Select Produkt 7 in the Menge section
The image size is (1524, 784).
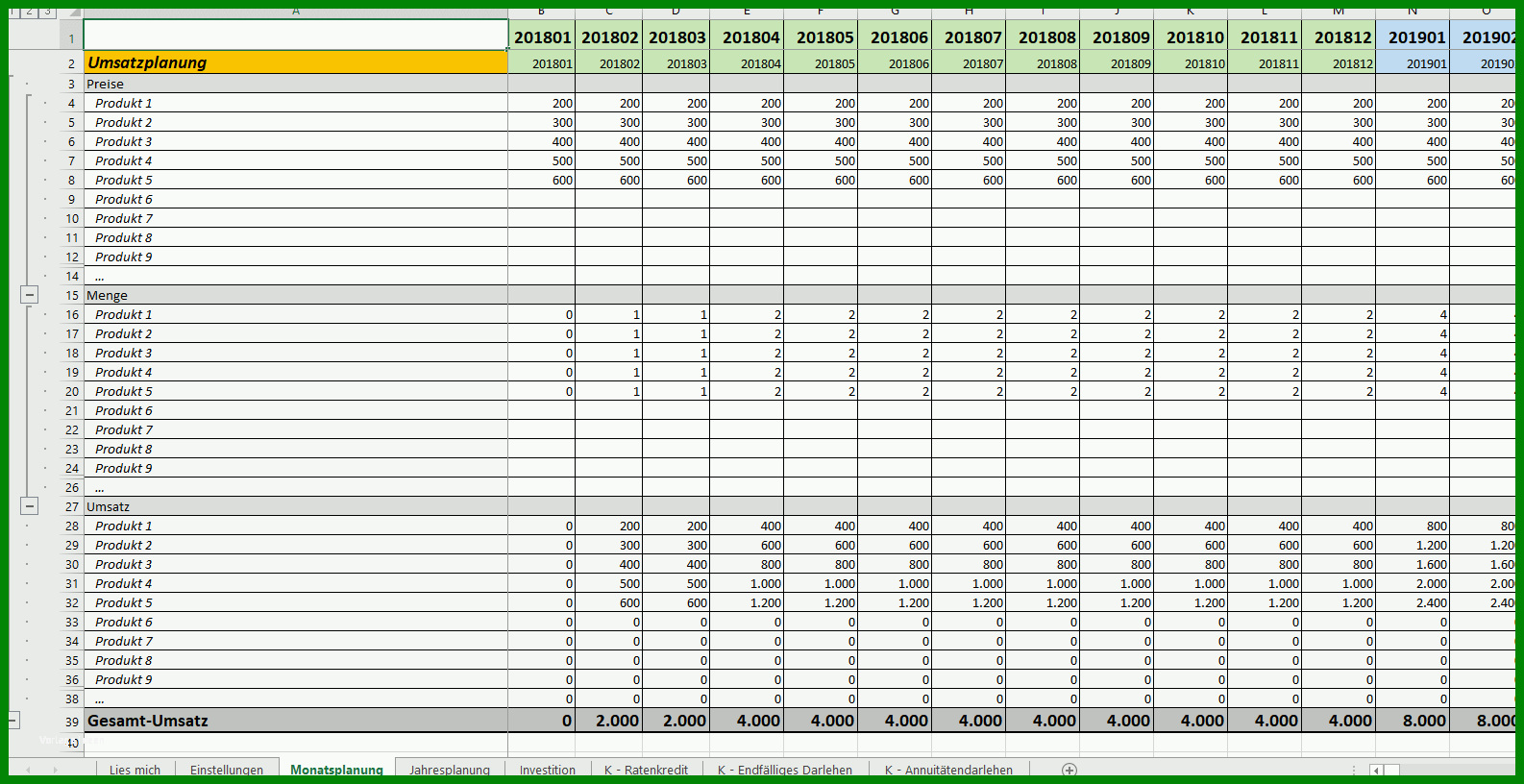[x=296, y=429]
